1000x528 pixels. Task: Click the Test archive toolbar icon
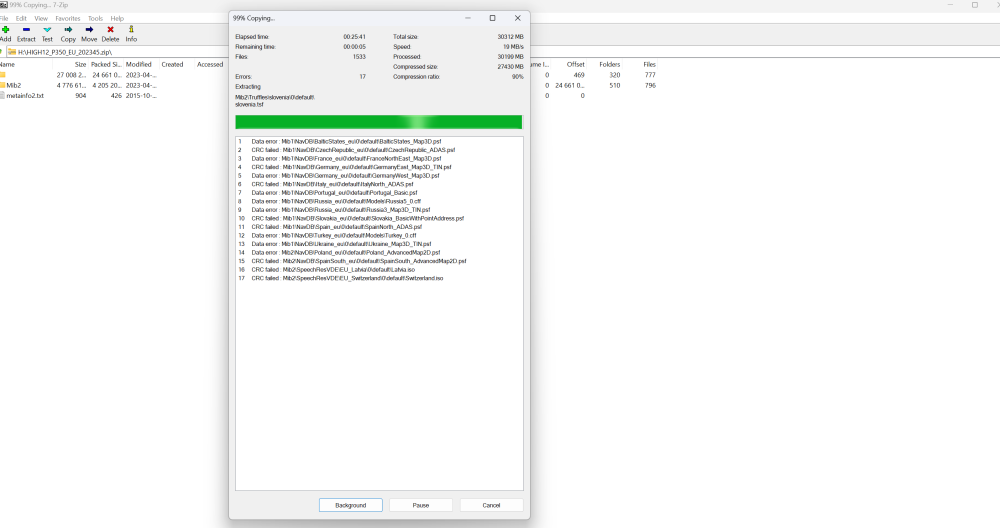pos(47,29)
